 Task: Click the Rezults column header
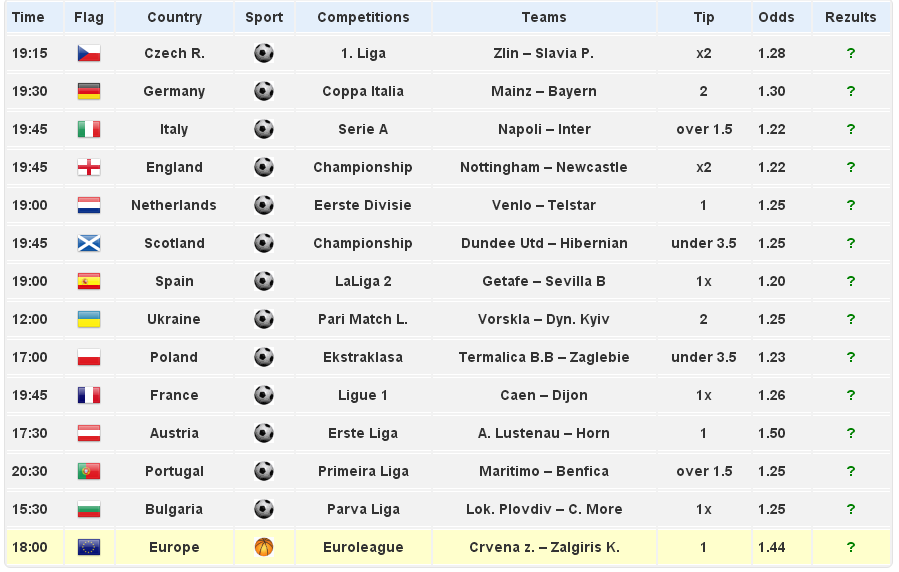[x=850, y=17]
